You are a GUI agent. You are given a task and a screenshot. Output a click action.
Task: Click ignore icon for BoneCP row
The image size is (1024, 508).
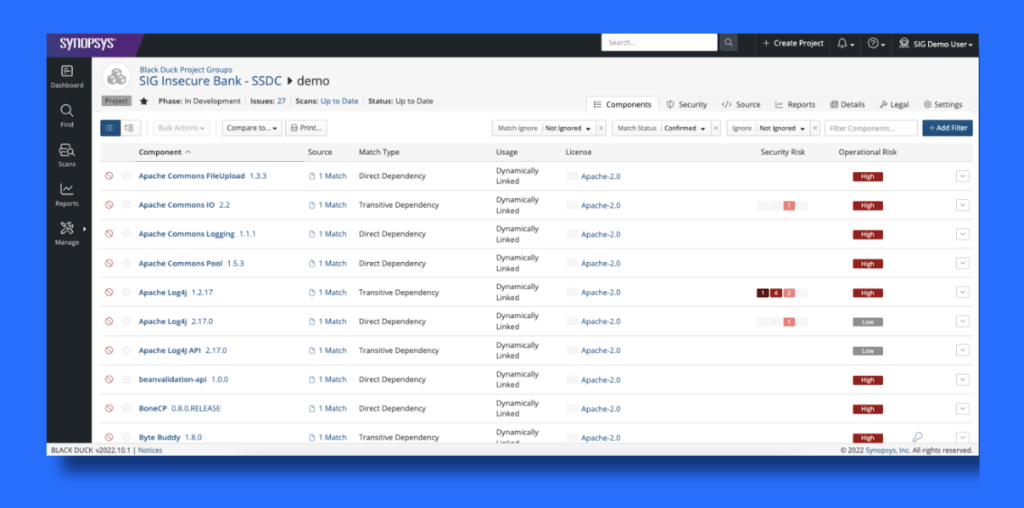pyautogui.click(x=109, y=408)
